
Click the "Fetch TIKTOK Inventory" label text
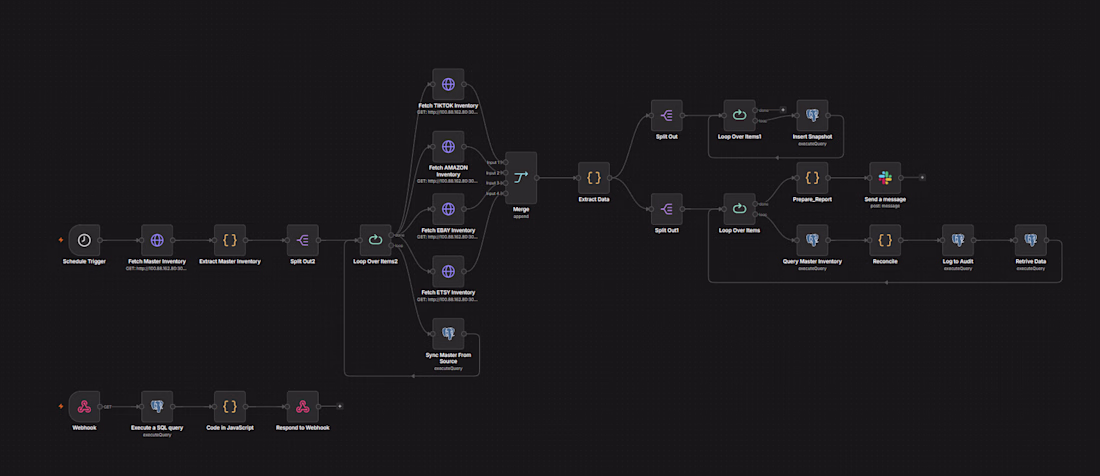448,106
